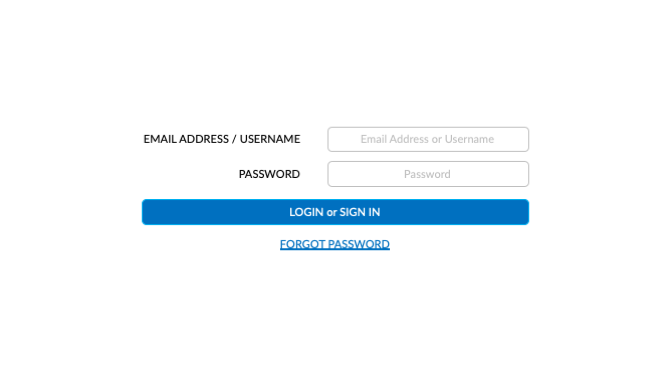The image size is (670, 377).
Task: Select the username text box
Action: pyautogui.click(x=428, y=139)
